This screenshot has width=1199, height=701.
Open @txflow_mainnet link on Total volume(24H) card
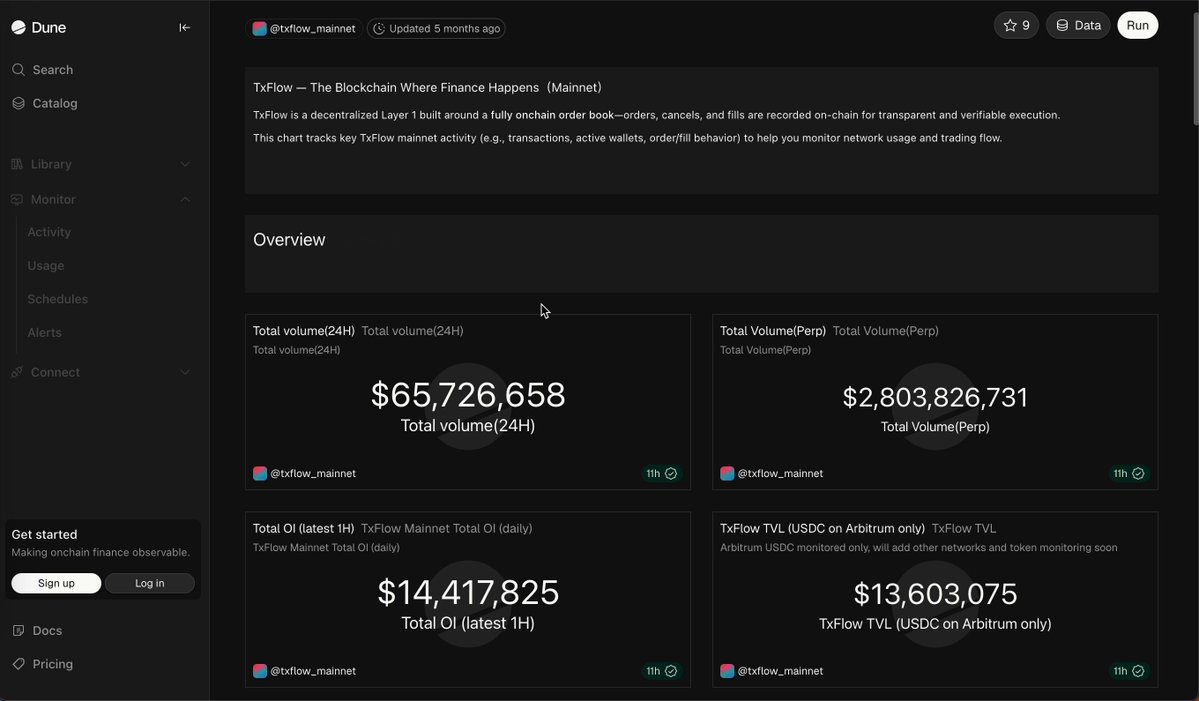[313, 473]
